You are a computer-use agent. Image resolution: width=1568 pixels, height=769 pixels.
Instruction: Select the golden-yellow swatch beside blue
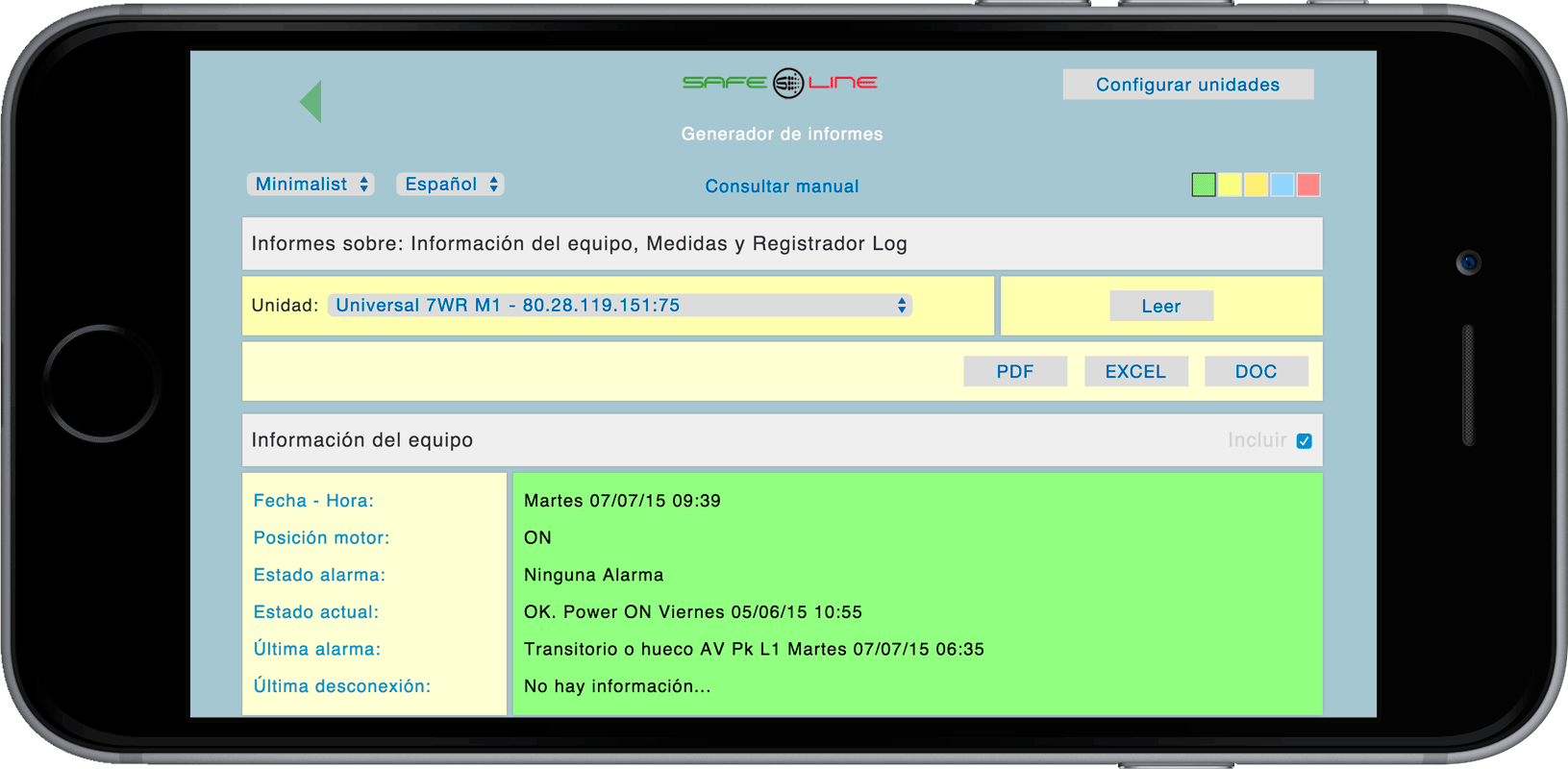coord(1256,185)
